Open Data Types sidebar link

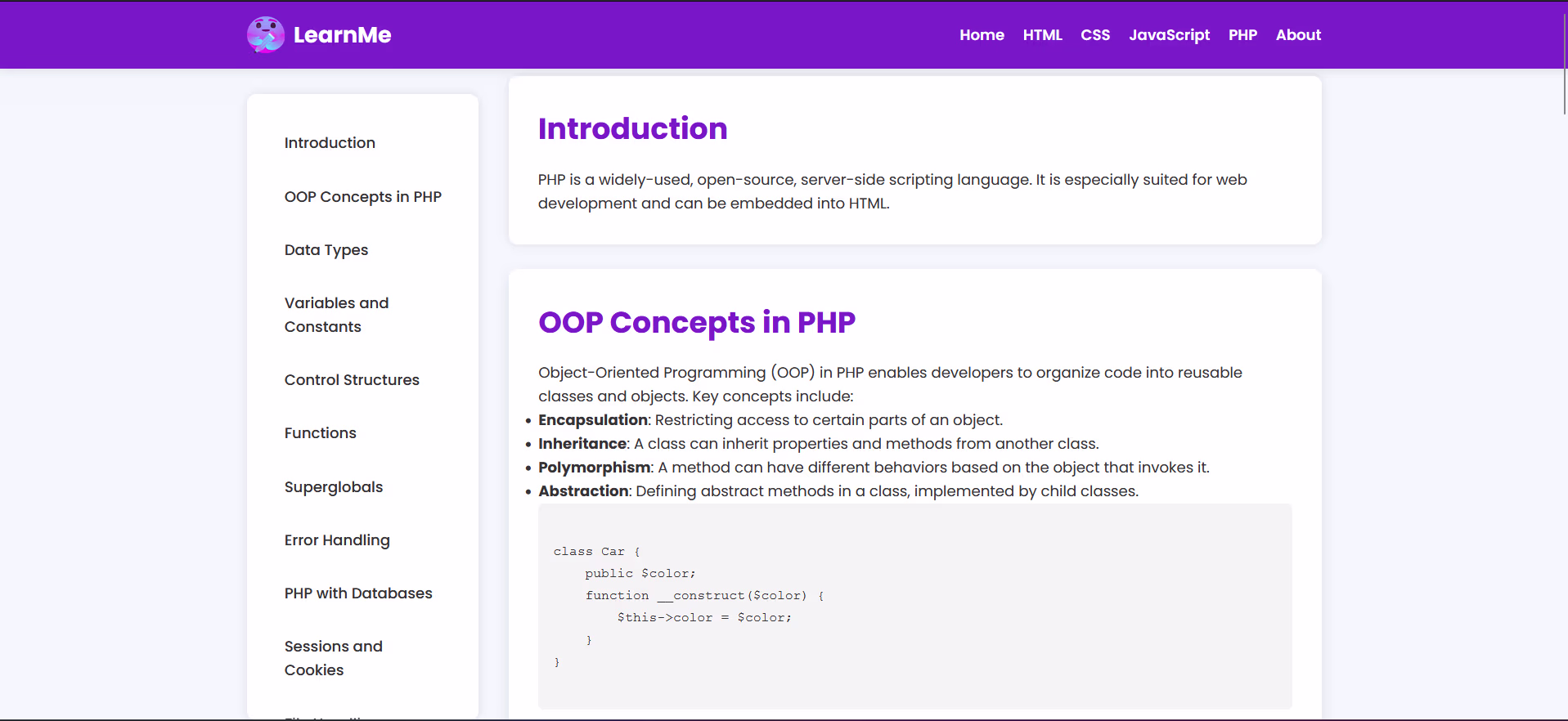tap(326, 250)
